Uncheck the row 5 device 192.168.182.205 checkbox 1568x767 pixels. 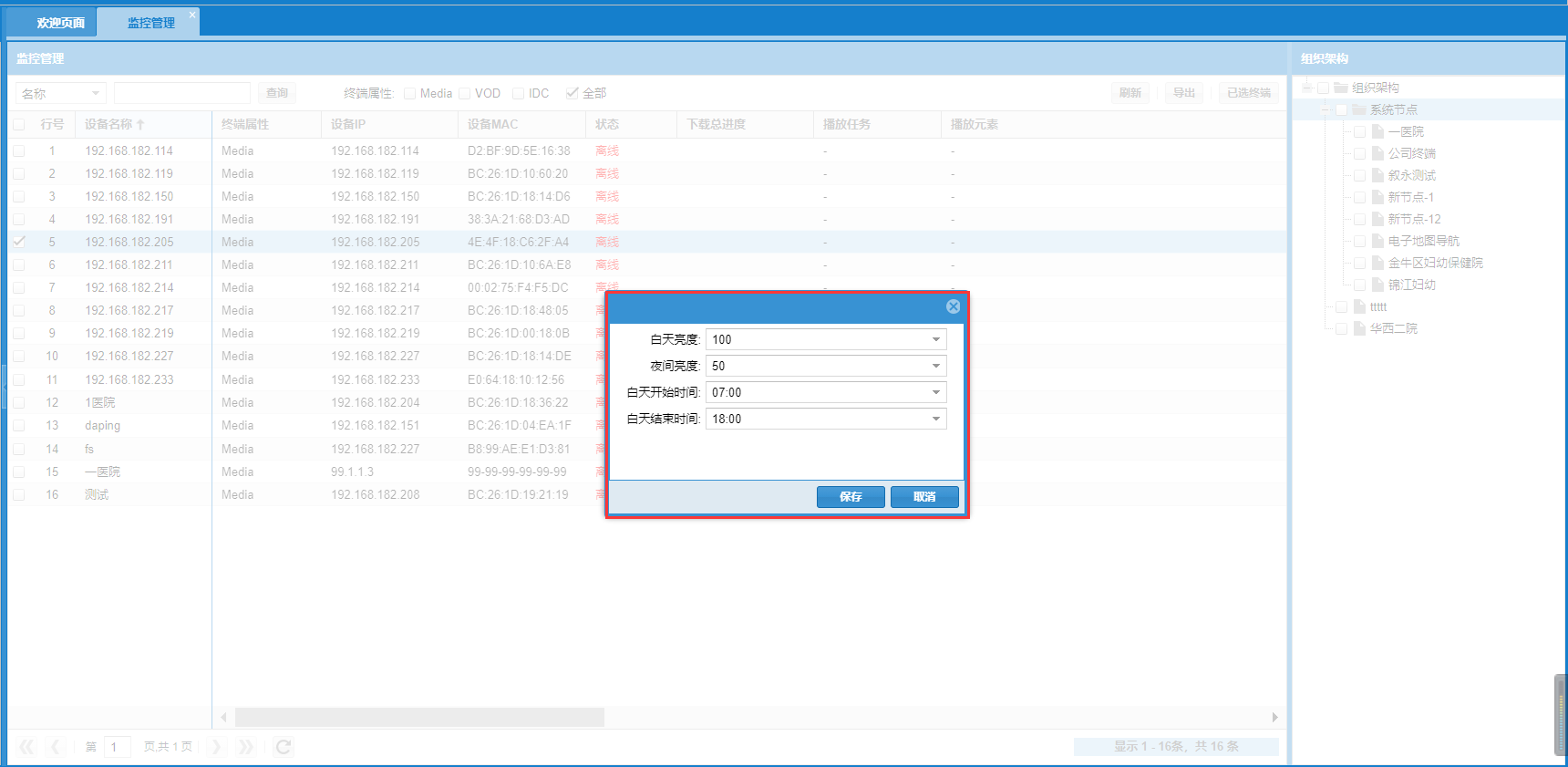19,242
